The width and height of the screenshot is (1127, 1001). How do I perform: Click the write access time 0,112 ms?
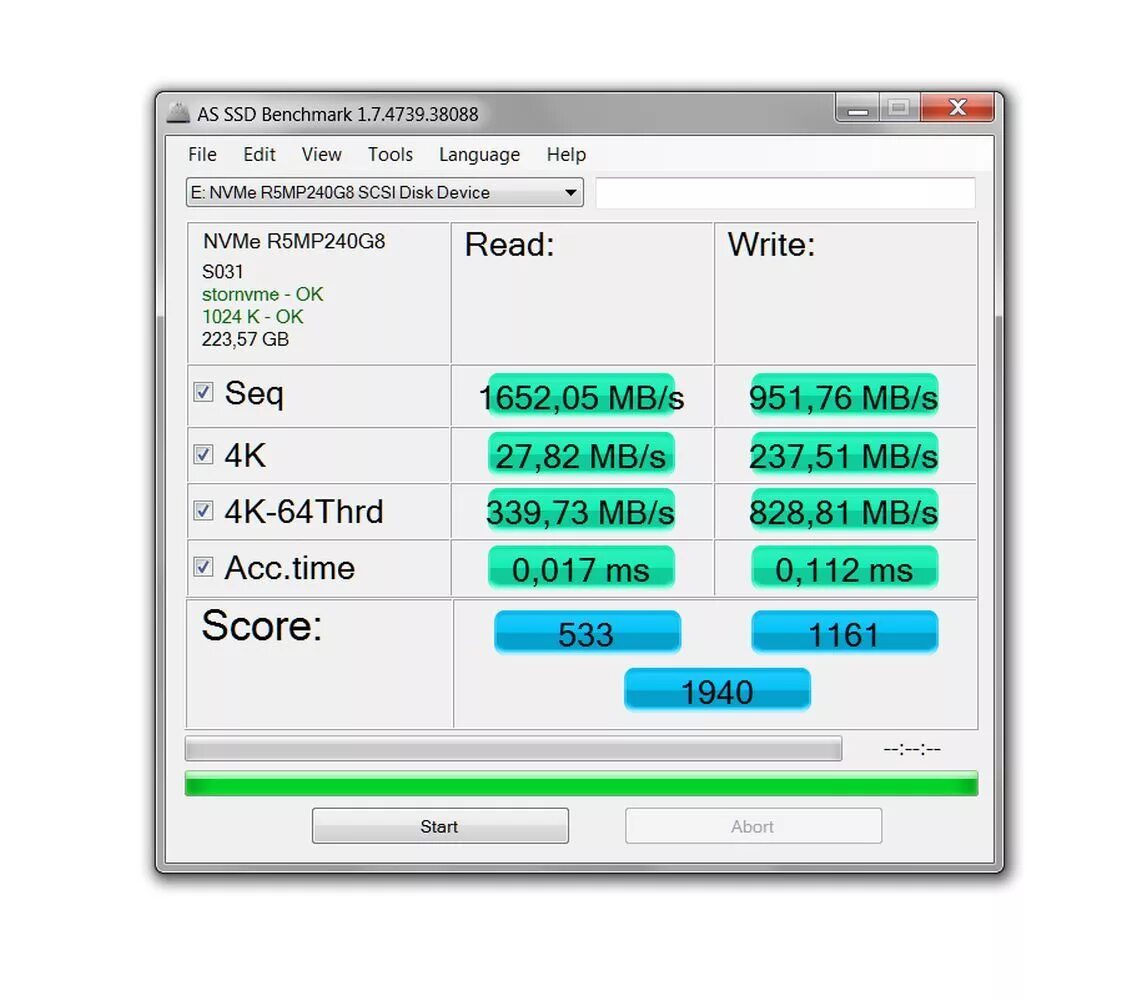[x=844, y=569]
